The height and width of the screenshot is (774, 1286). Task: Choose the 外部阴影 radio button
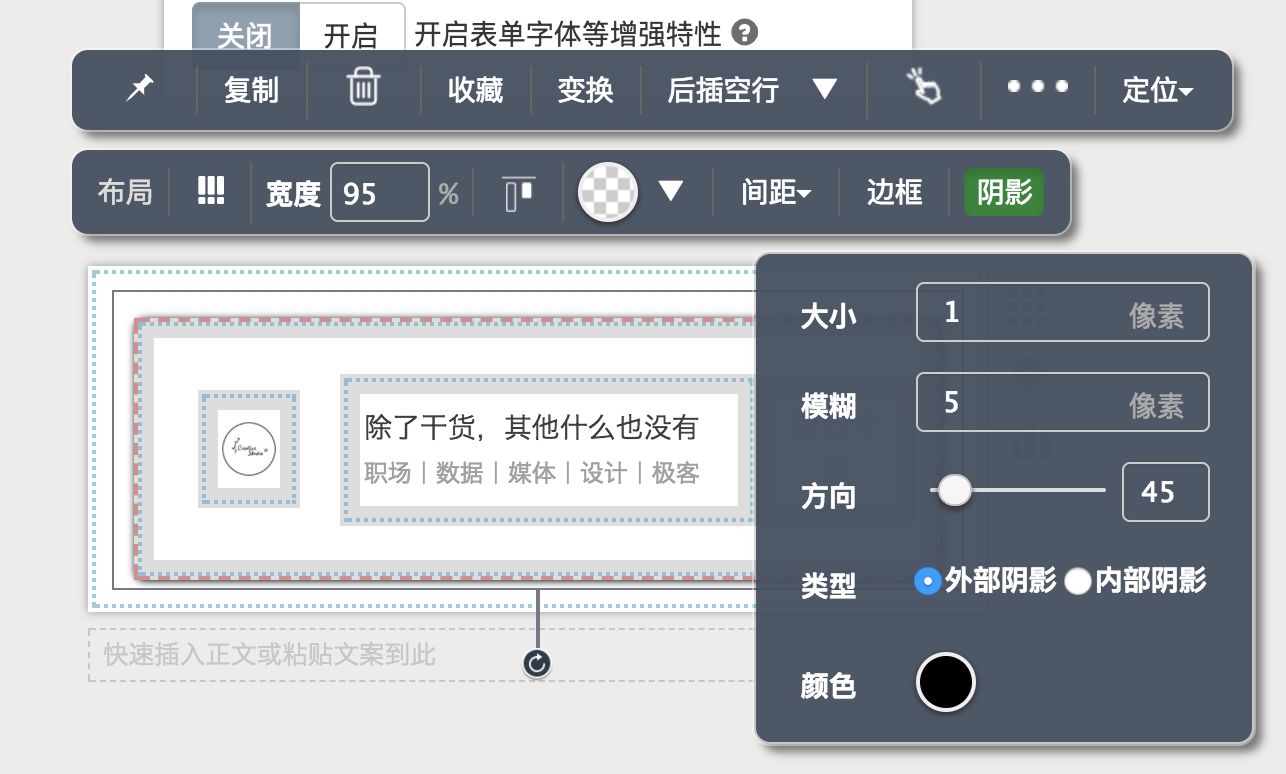(x=927, y=581)
